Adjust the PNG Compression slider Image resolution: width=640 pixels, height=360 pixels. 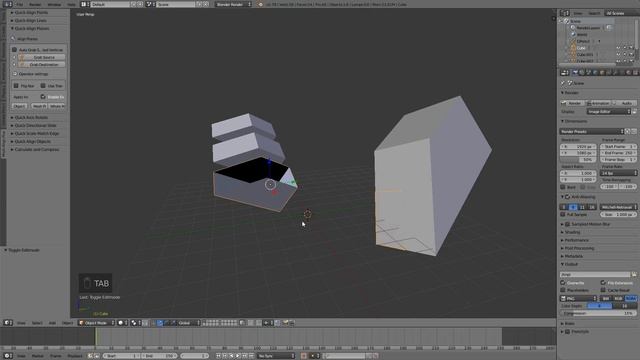tap(598, 313)
